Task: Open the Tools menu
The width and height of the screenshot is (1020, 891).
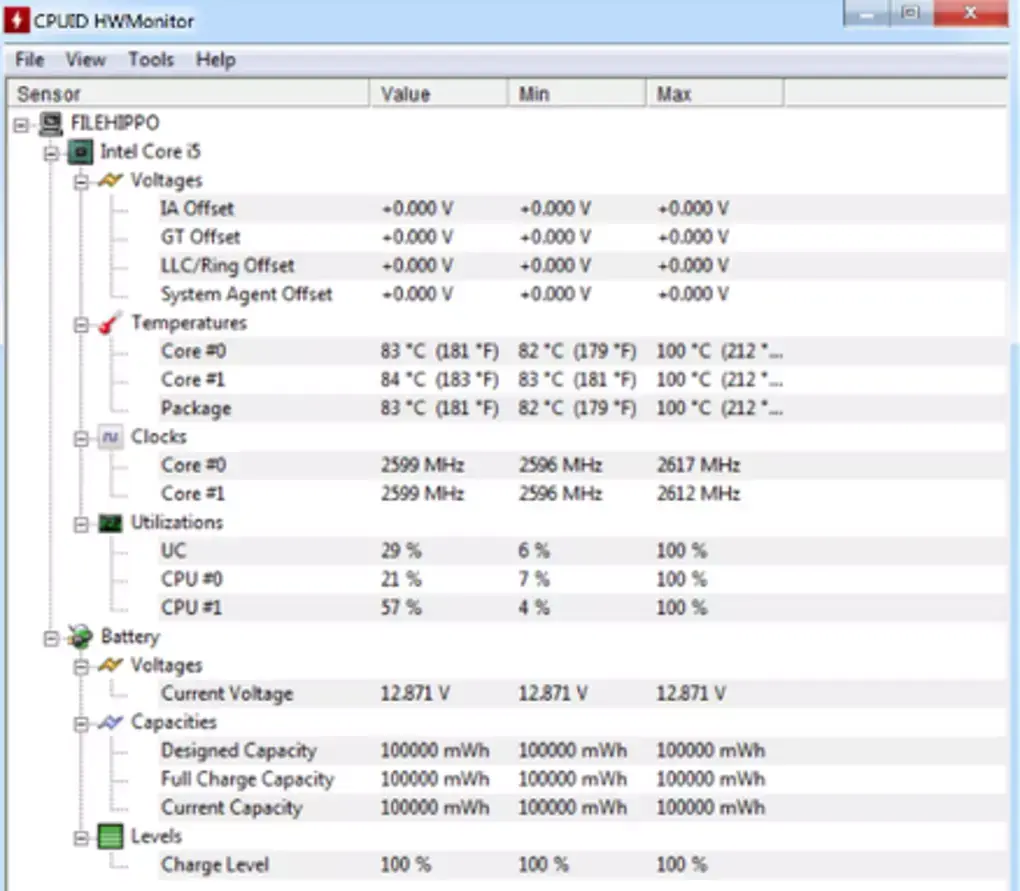Action: (151, 60)
